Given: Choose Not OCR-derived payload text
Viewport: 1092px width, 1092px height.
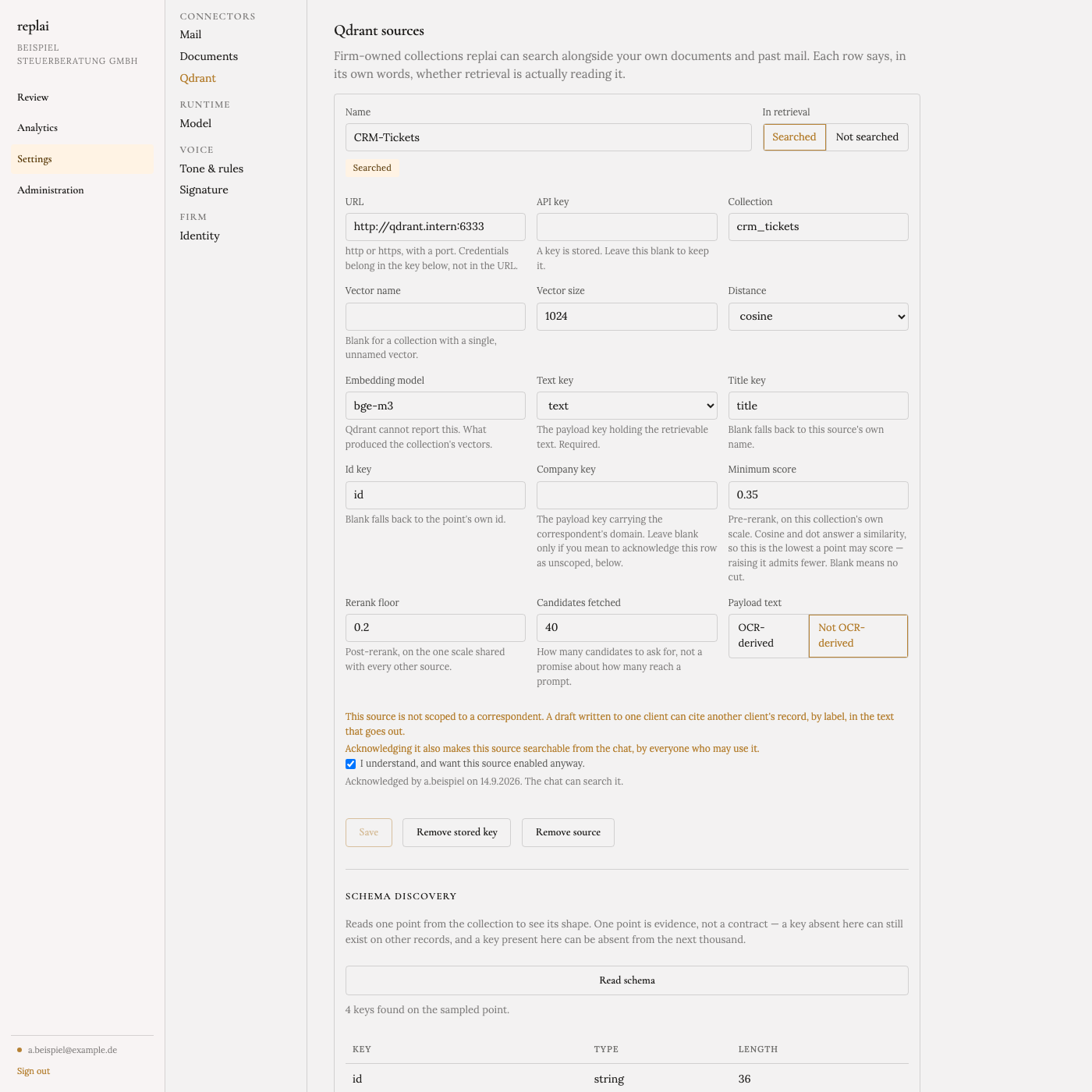Looking at the screenshot, I should 858,636.
